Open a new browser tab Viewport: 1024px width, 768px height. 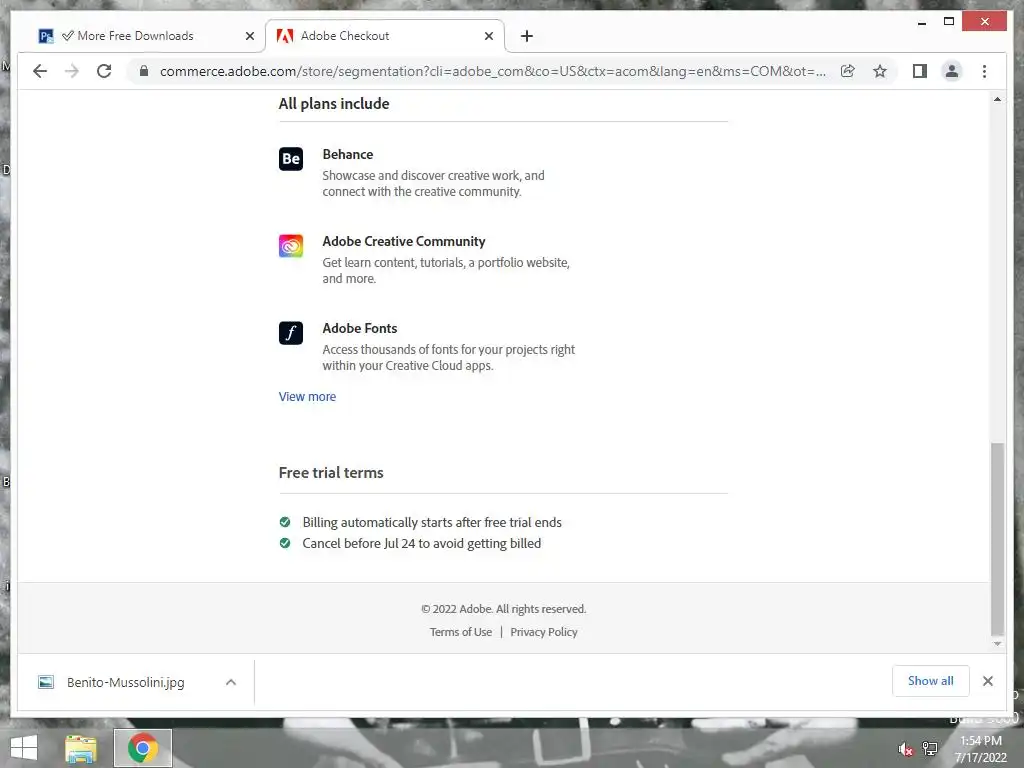(x=527, y=36)
